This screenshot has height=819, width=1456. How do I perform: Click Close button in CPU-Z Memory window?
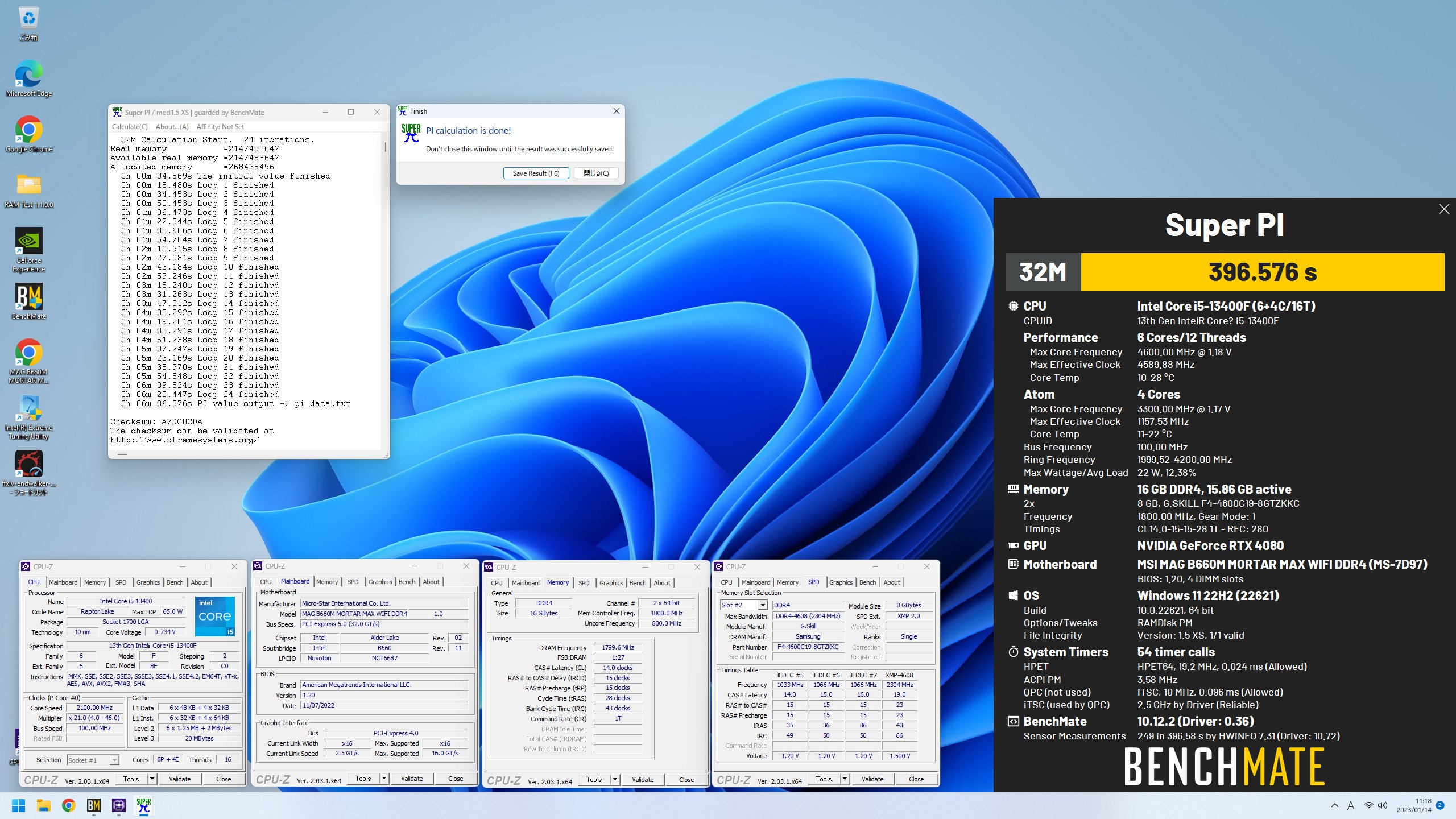(686, 780)
